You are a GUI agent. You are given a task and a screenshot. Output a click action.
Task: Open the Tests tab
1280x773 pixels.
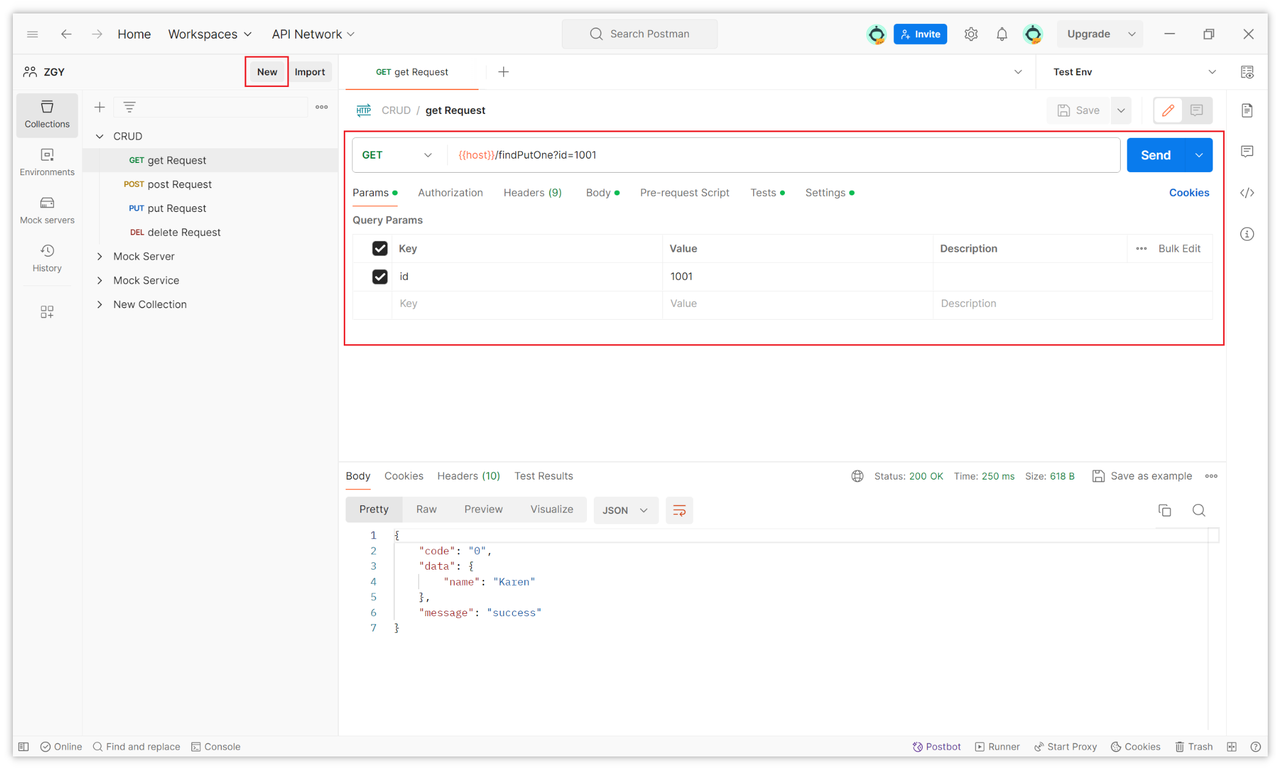[767, 193]
